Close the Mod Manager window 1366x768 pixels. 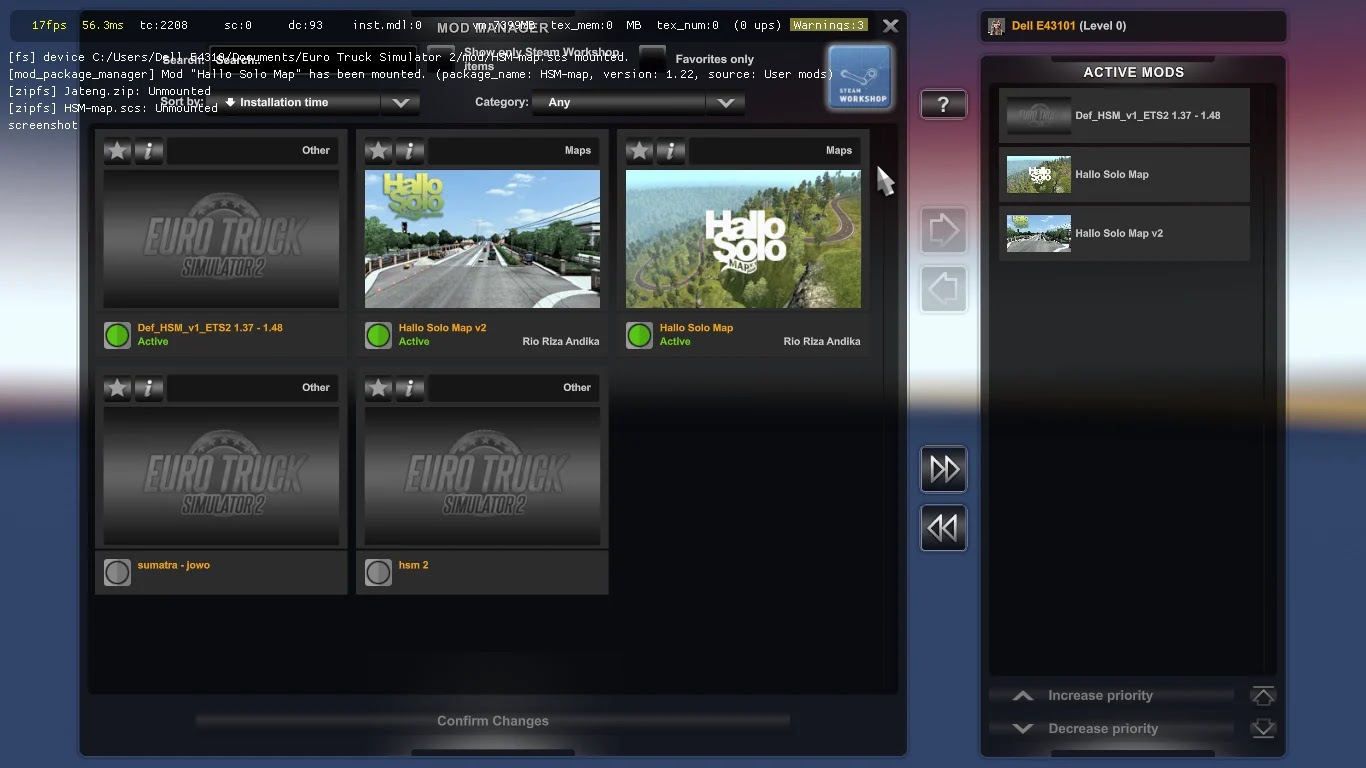pos(890,26)
